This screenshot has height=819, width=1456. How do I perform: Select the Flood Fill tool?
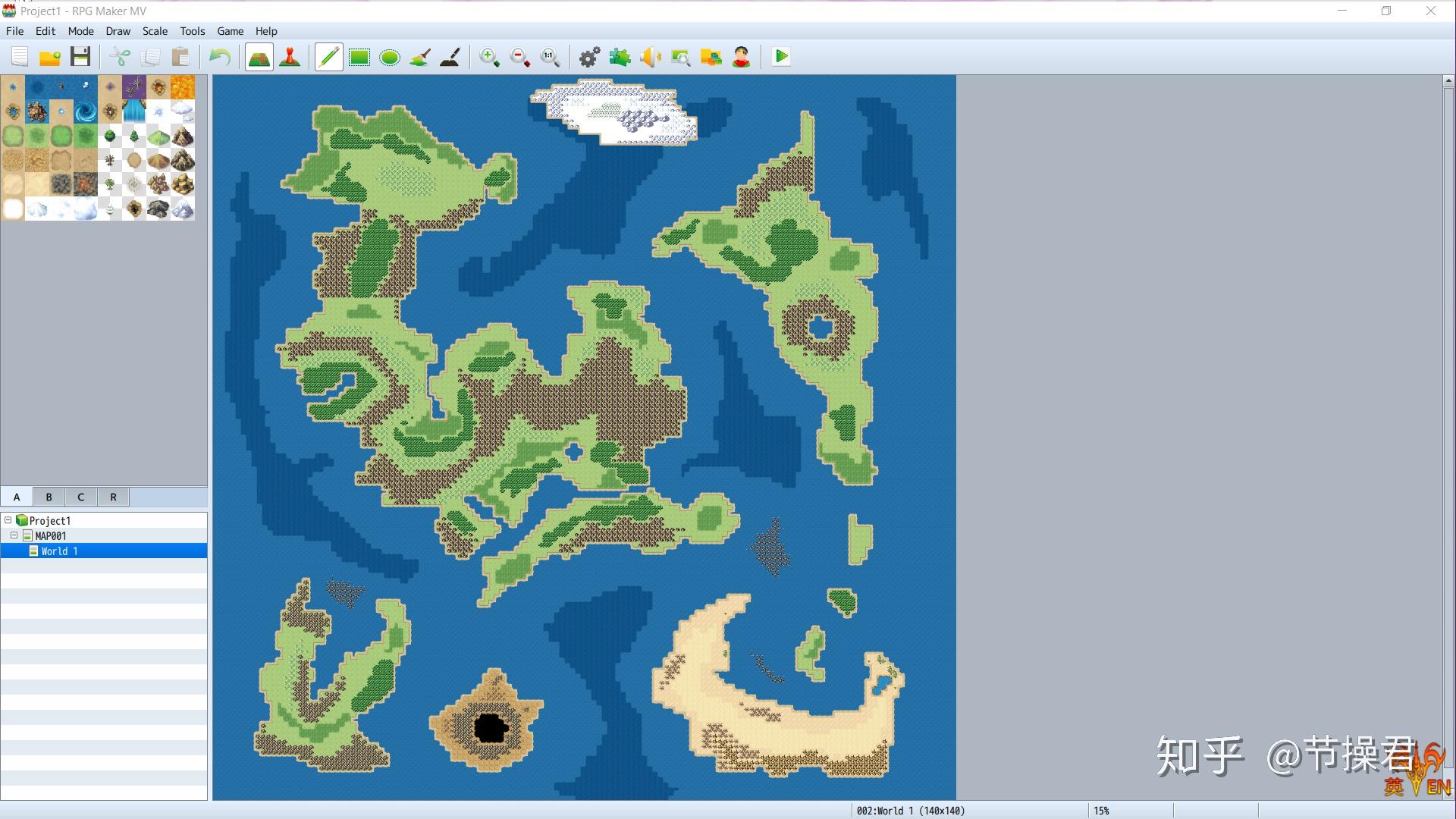(419, 57)
